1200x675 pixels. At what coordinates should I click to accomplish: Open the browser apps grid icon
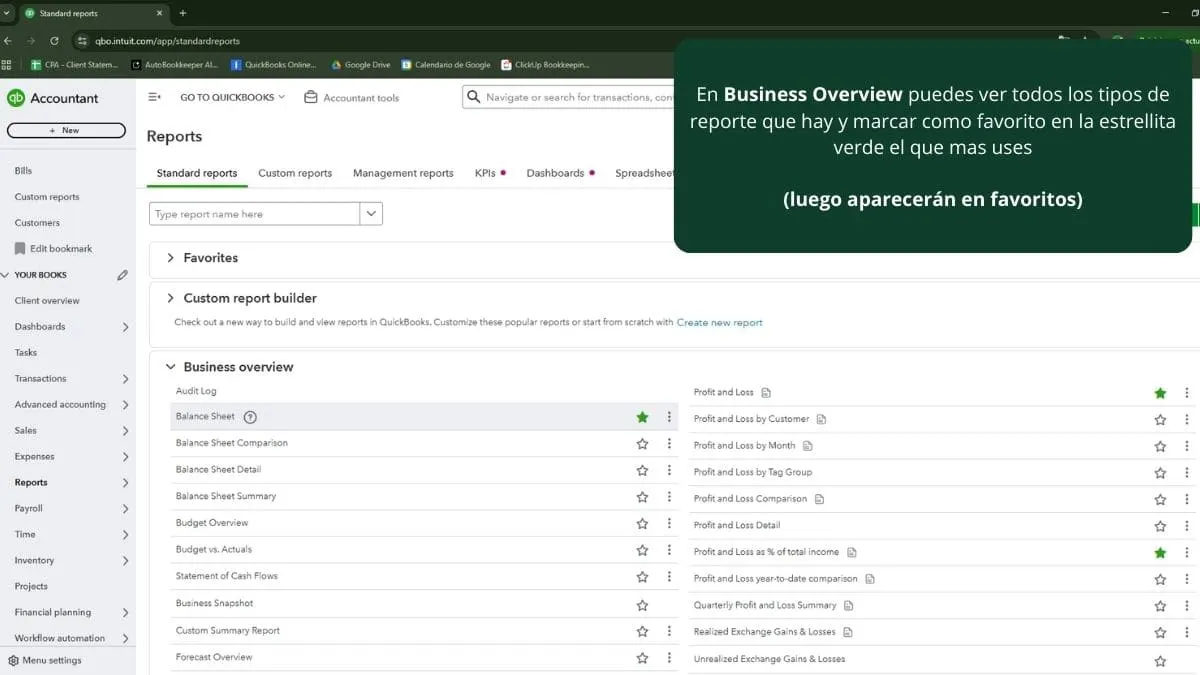[x=8, y=65]
